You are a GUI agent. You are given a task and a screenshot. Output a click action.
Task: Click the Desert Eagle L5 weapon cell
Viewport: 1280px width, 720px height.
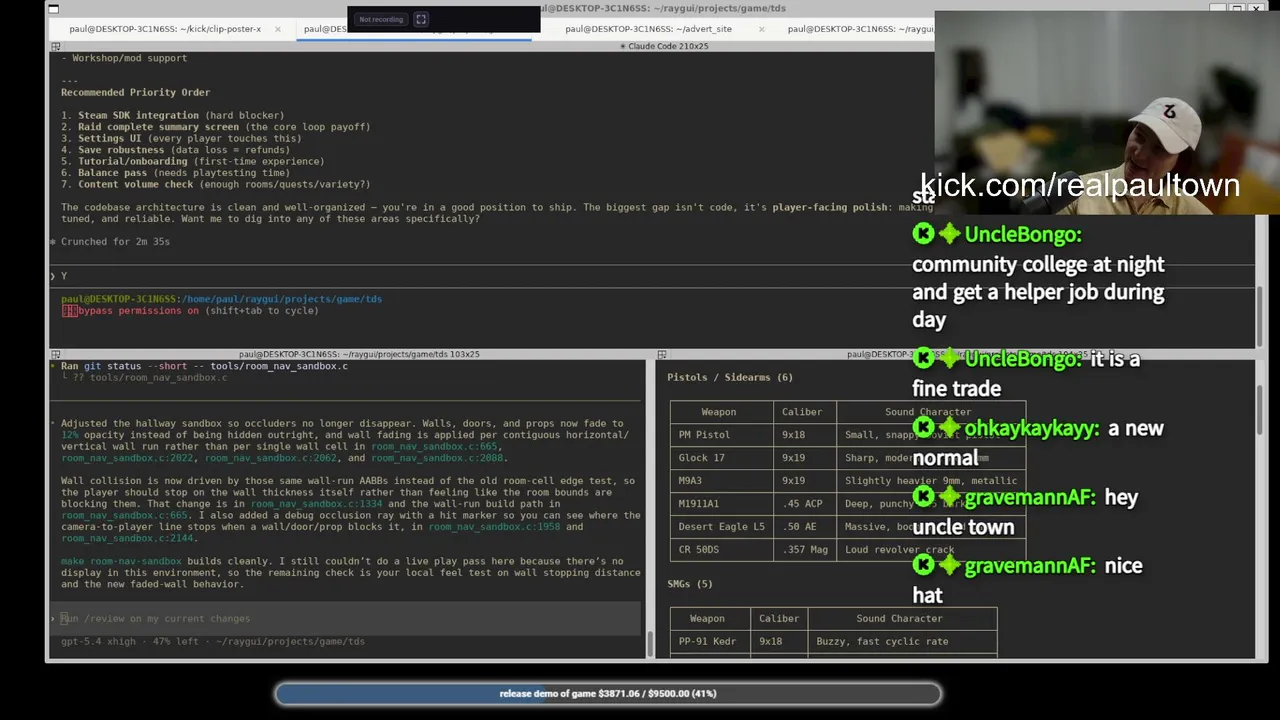point(721,527)
